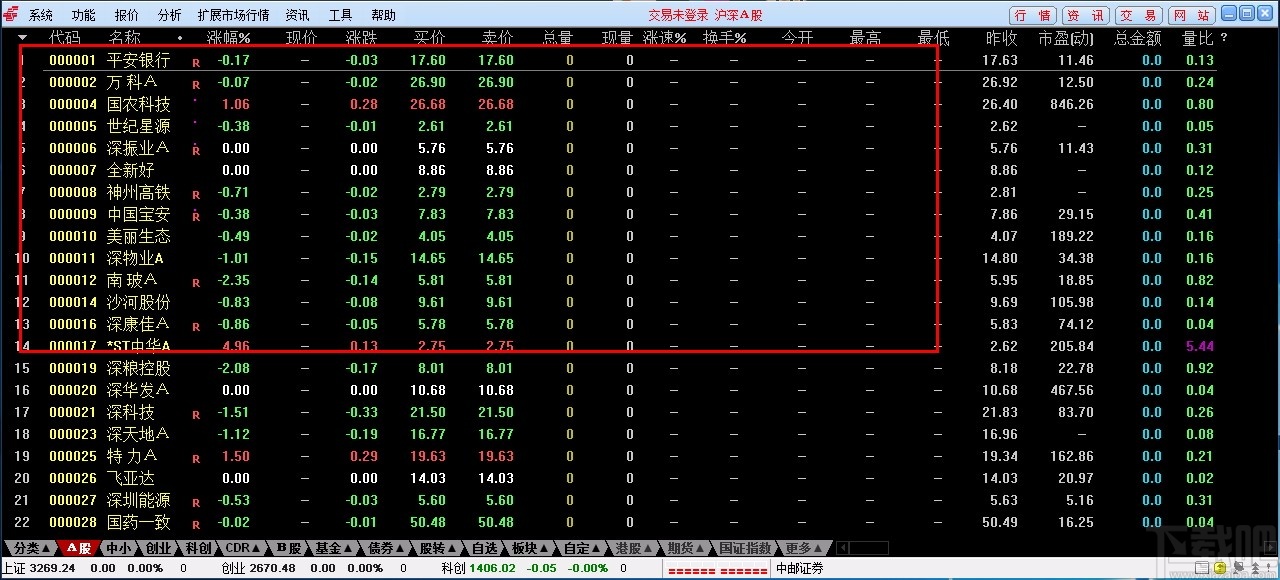The image size is (1280, 580).
Task: Expand the 基金 tab menu
Action: [333, 548]
